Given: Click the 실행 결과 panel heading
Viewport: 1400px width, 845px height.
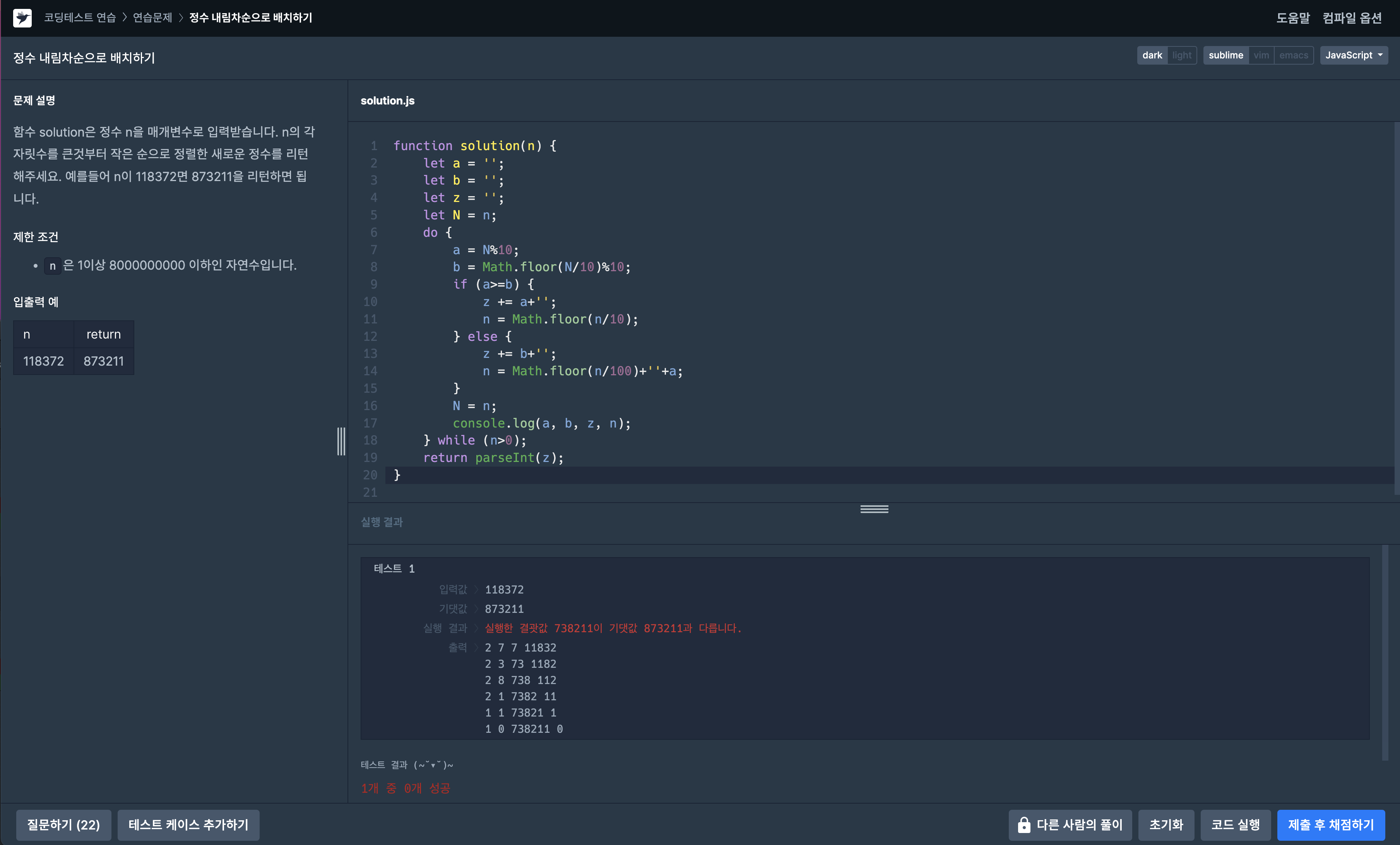Looking at the screenshot, I should (x=382, y=522).
